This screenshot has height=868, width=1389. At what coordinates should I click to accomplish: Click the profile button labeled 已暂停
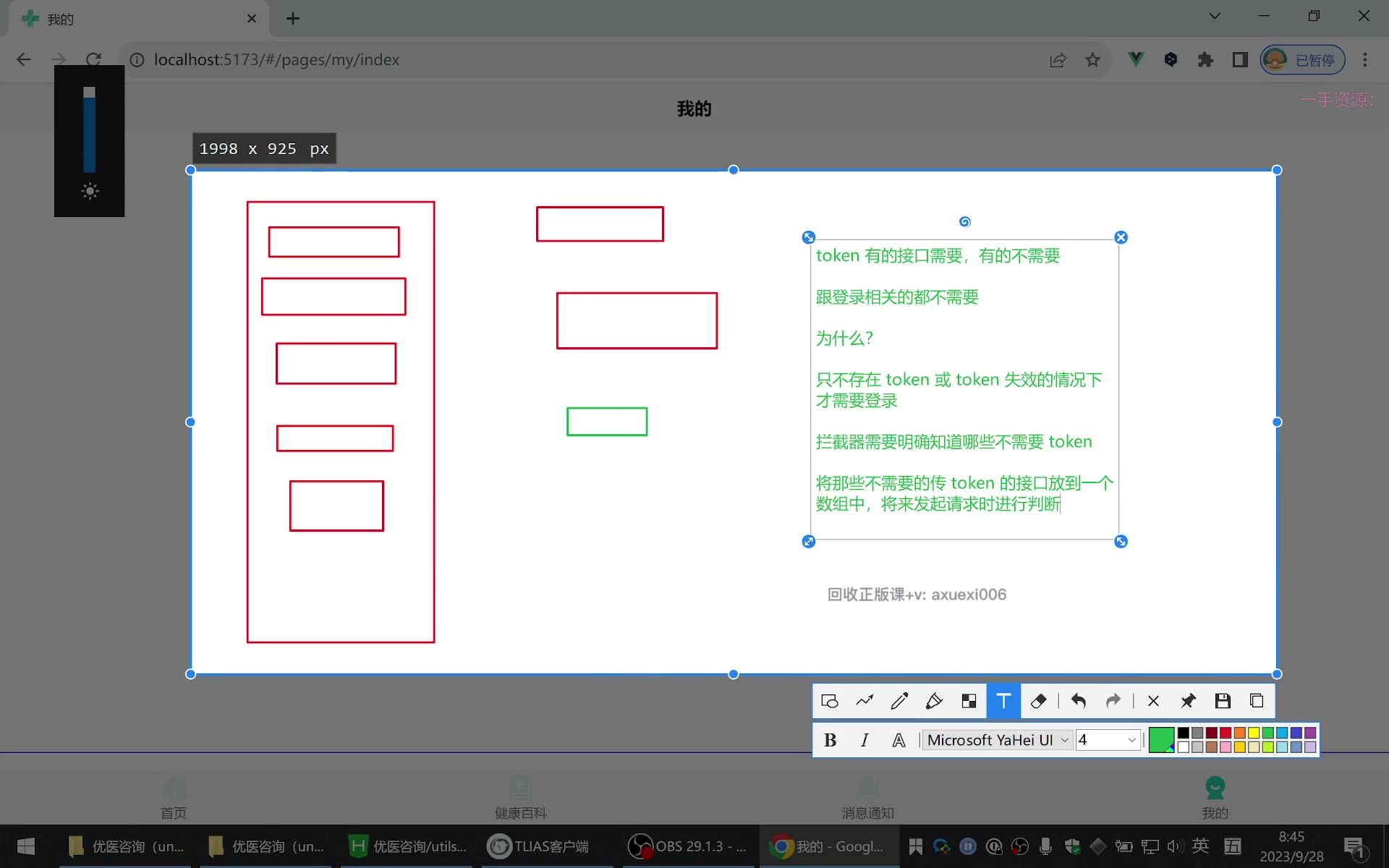[1303, 60]
